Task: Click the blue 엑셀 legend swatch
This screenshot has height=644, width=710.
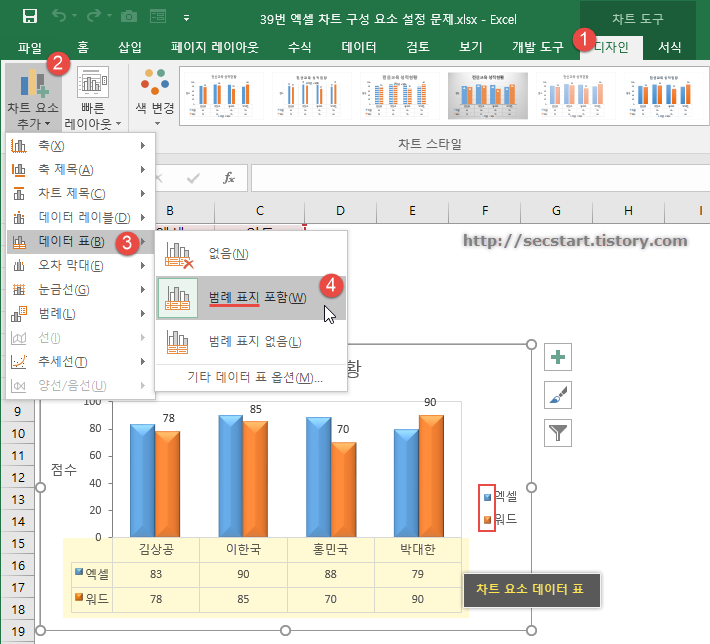Action: click(x=487, y=497)
